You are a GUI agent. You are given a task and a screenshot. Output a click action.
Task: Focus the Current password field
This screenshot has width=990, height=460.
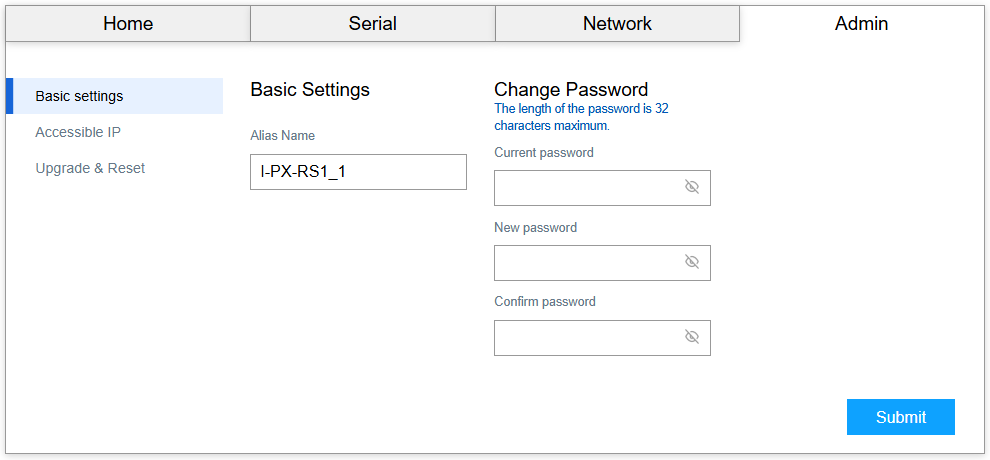coord(586,188)
